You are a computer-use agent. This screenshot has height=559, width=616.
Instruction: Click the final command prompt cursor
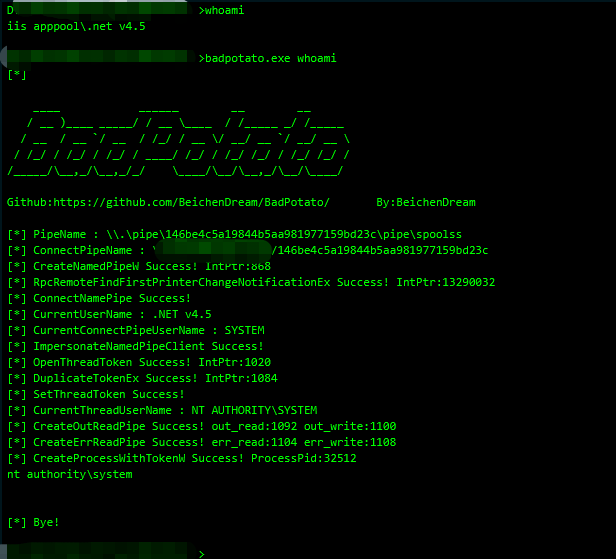(x=202, y=554)
